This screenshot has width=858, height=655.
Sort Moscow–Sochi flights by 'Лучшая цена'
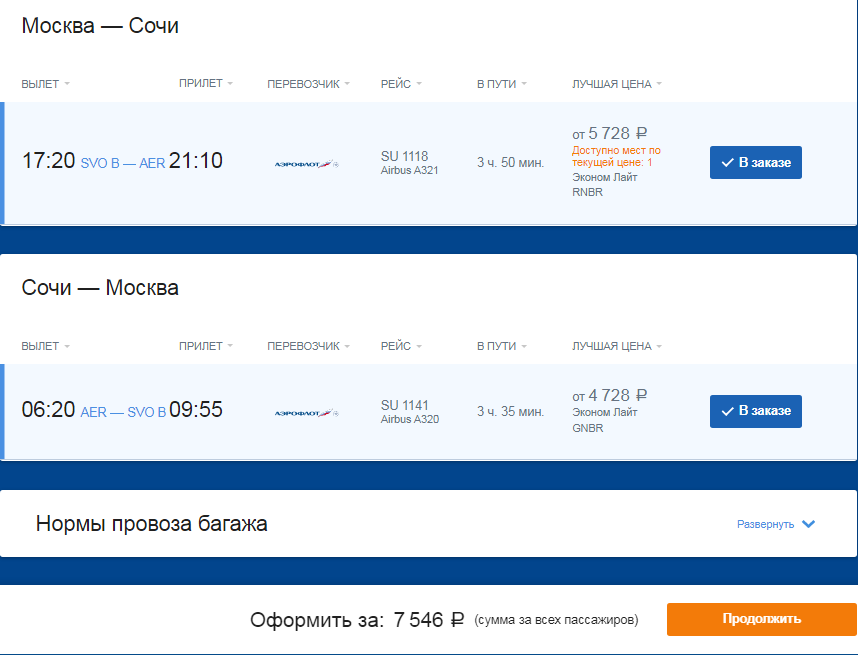coord(616,84)
